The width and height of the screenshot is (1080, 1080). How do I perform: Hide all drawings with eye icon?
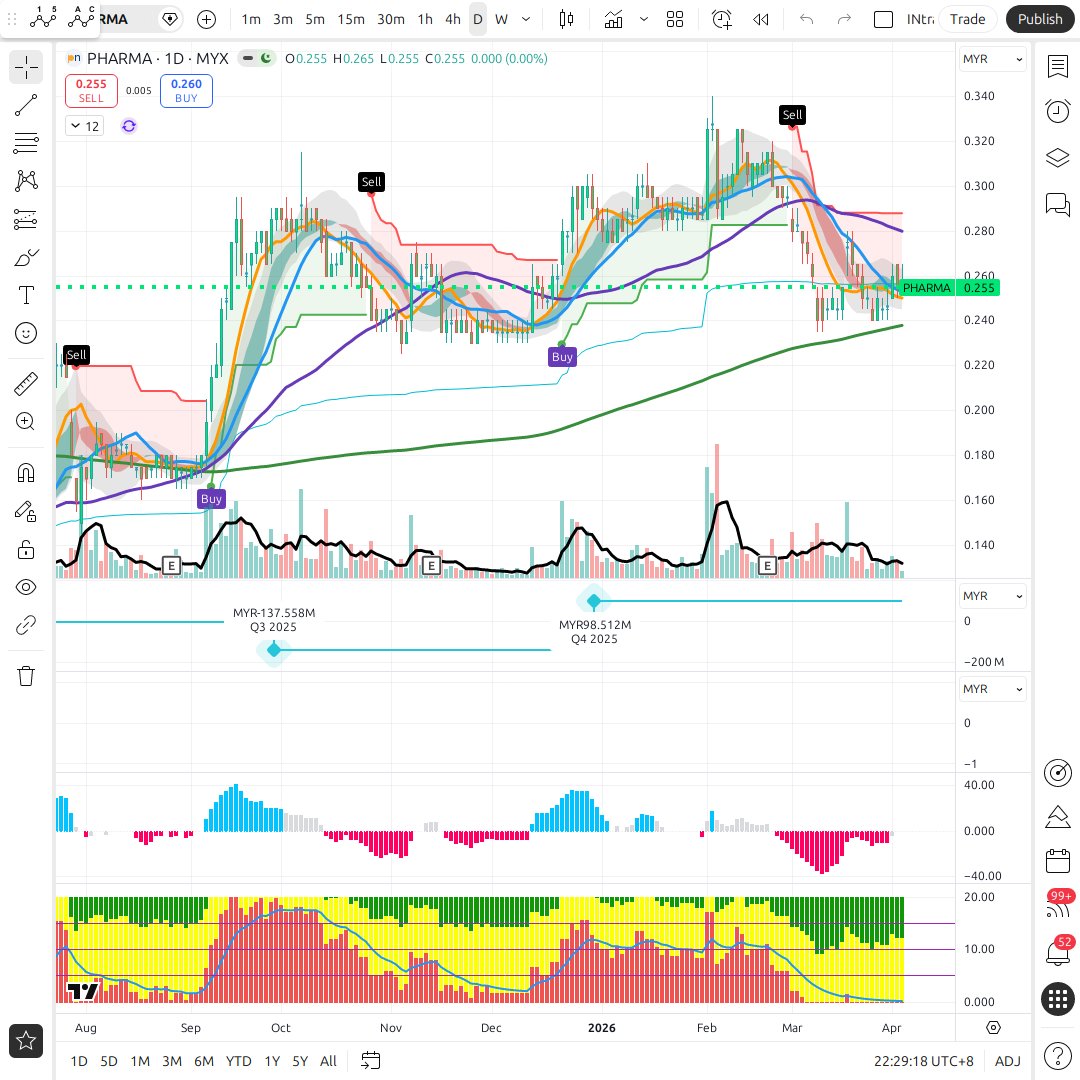click(x=26, y=587)
